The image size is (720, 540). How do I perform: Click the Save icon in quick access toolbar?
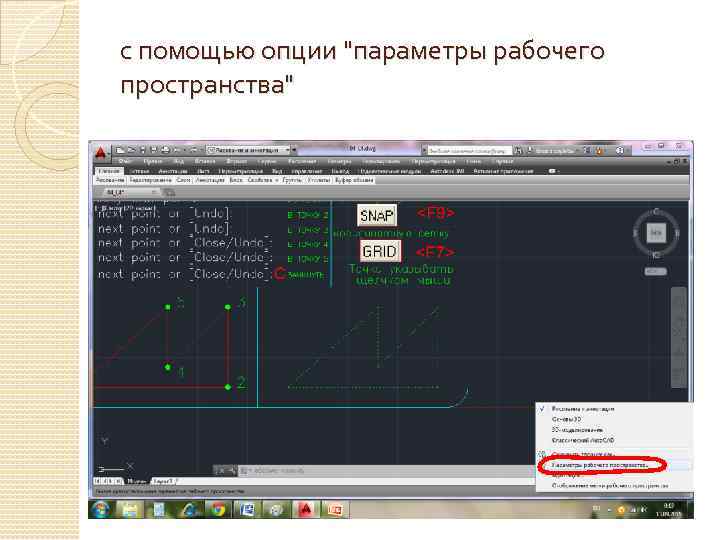pos(142,150)
